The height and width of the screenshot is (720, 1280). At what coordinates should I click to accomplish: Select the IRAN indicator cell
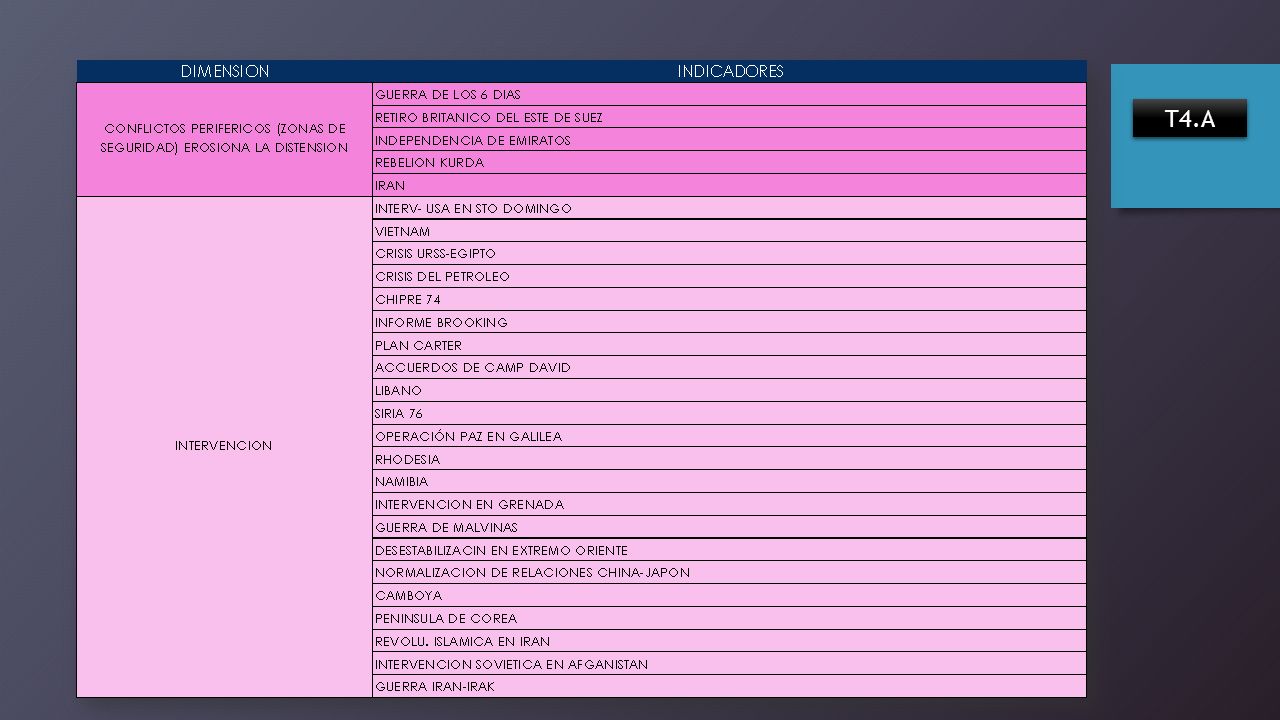[x=729, y=185]
